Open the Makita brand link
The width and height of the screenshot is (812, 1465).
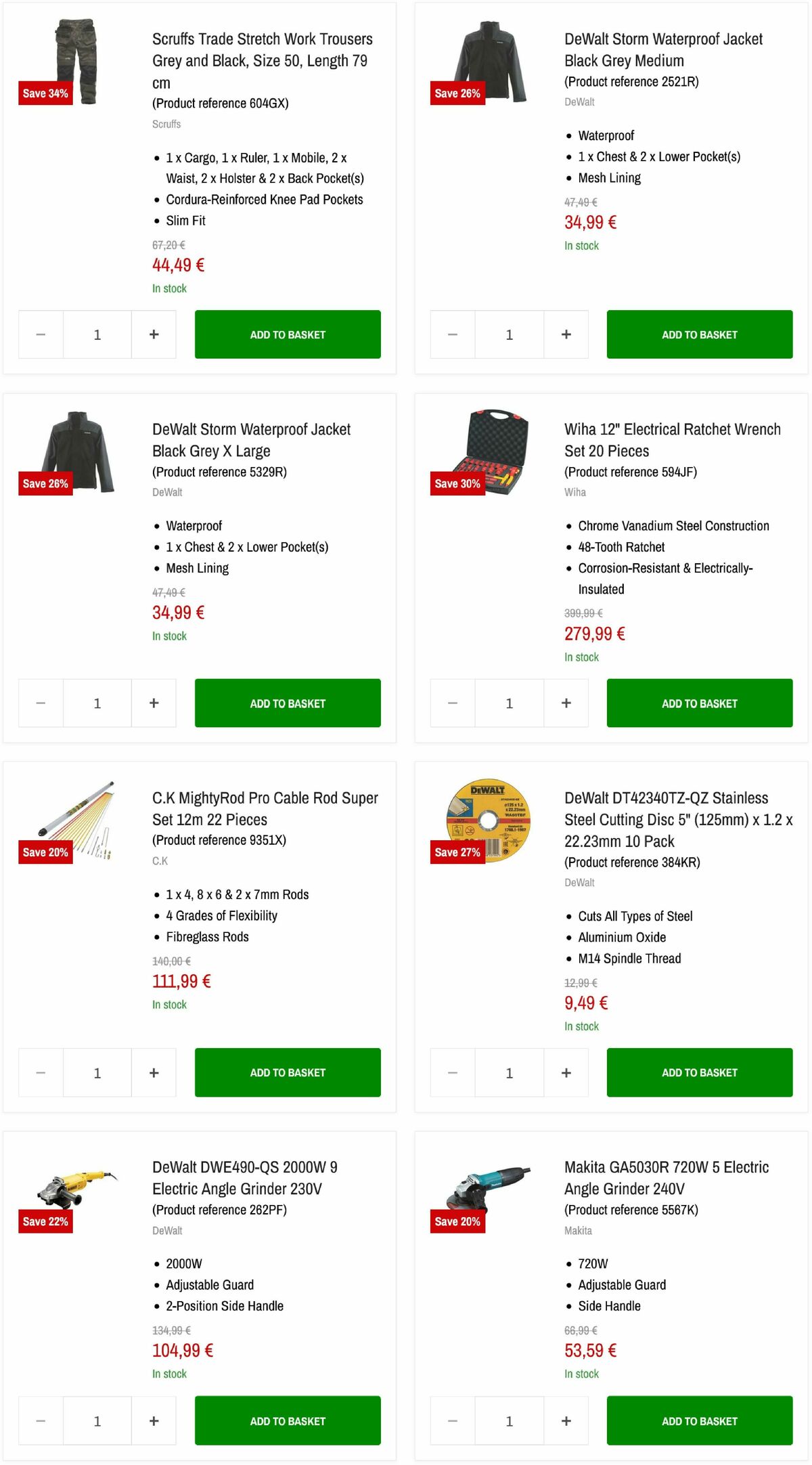click(x=578, y=1231)
